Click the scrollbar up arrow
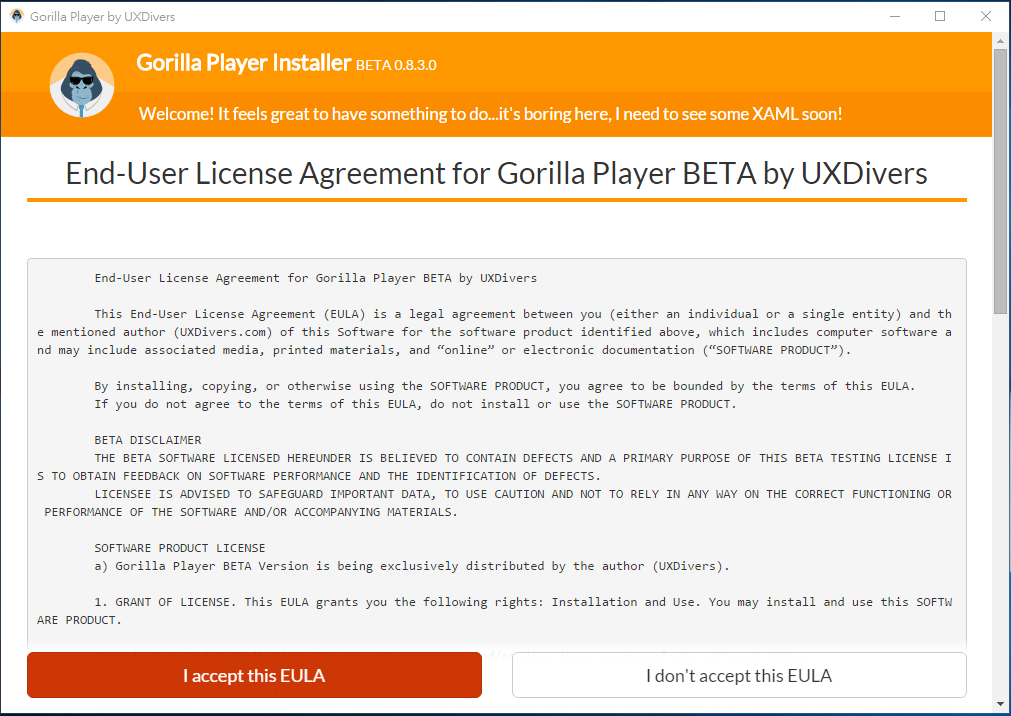Viewport: 1011px width, 716px height. (1000, 41)
